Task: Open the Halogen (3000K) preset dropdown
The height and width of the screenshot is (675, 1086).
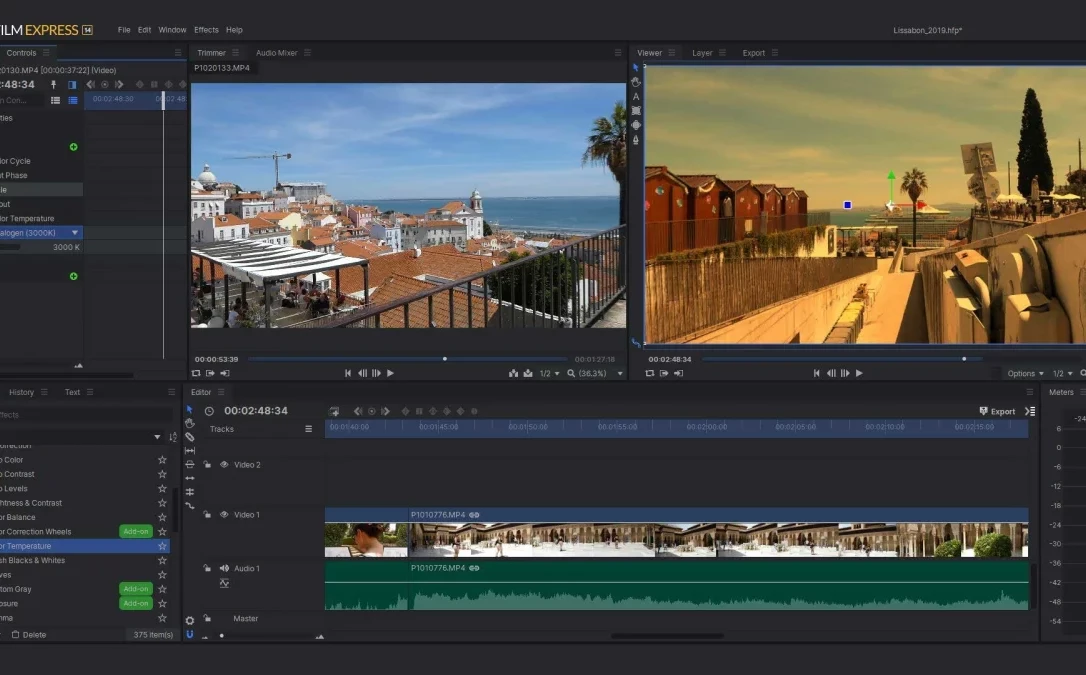Action: pyautogui.click(x=75, y=233)
